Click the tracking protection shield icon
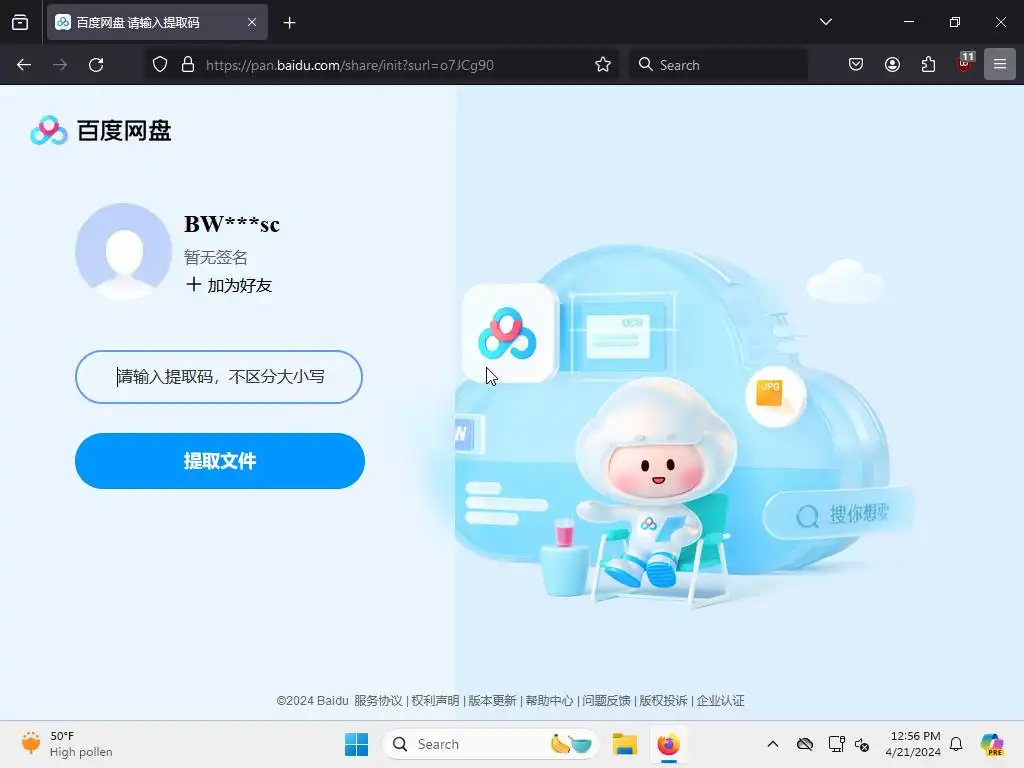The image size is (1024, 768). pos(160,65)
